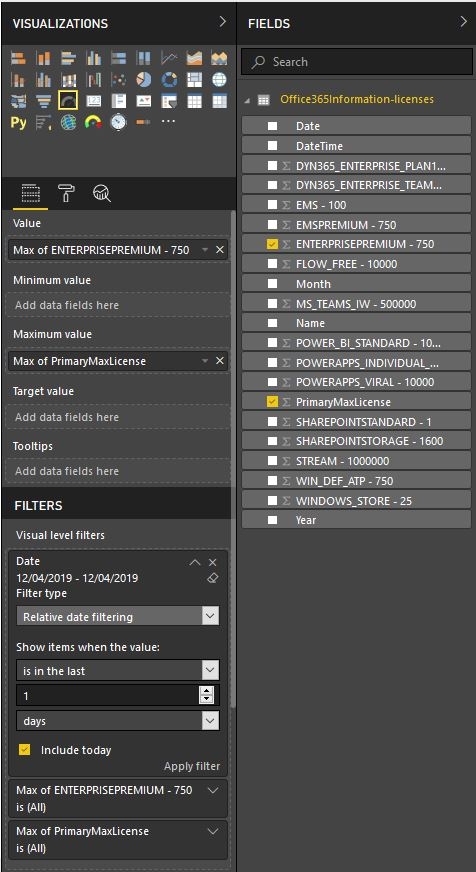This screenshot has height=872, width=476.
Task: Select the Python (Py) visual
Action: pyautogui.click(x=18, y=122)
